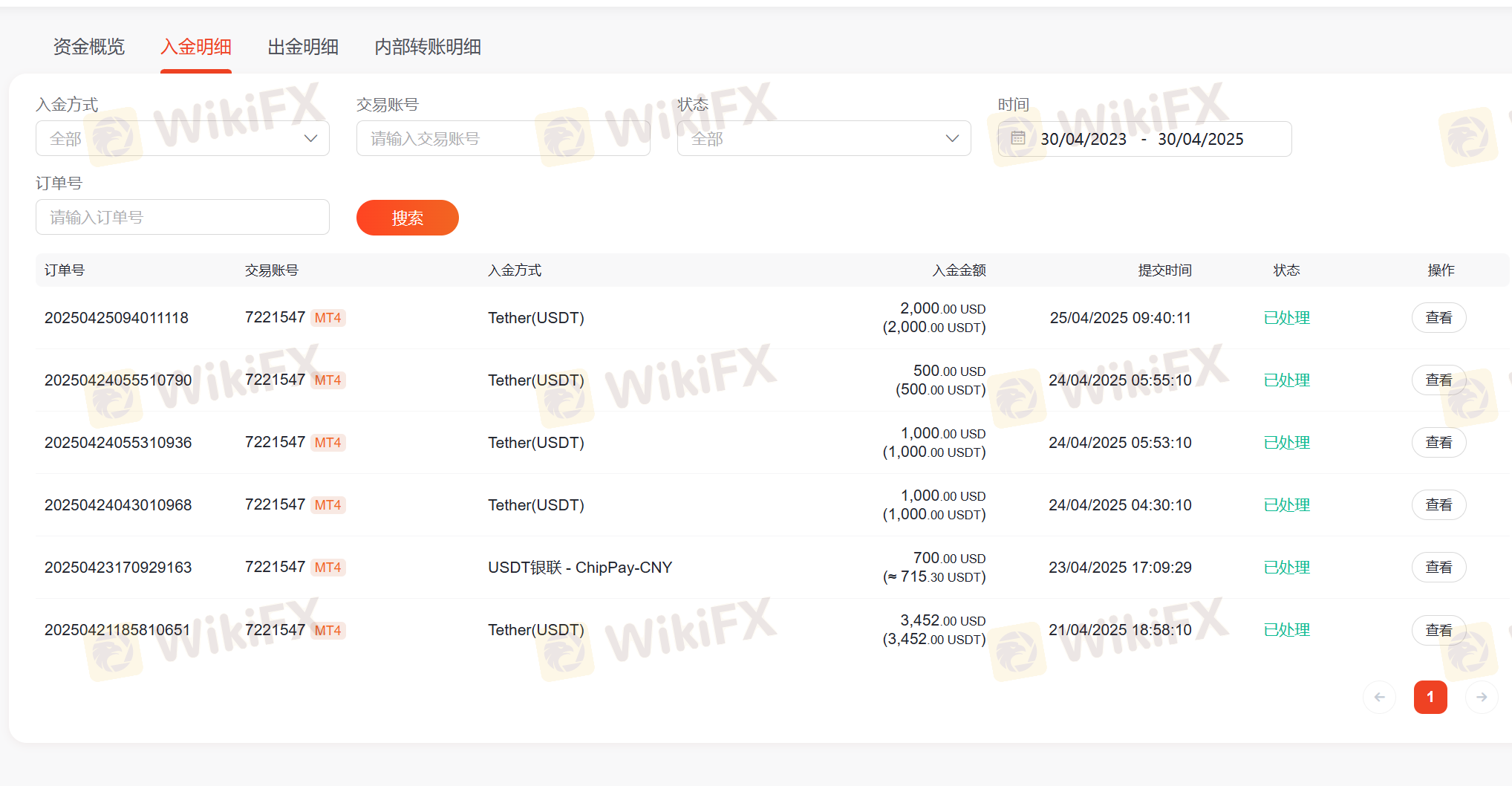Click the 订单号 input field

coord(183,217)
